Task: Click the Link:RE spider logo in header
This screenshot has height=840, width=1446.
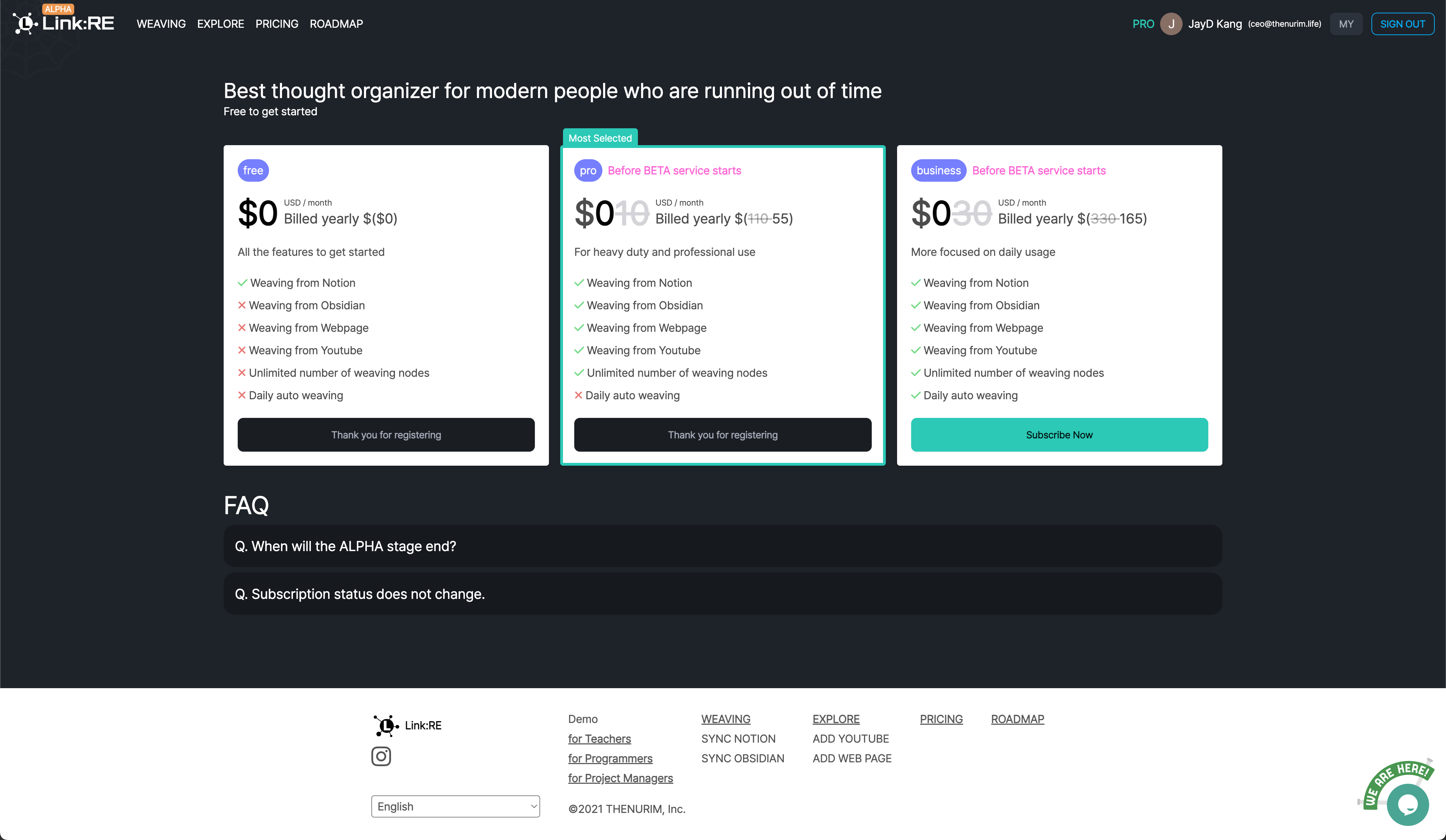Action: pos(25,24)
